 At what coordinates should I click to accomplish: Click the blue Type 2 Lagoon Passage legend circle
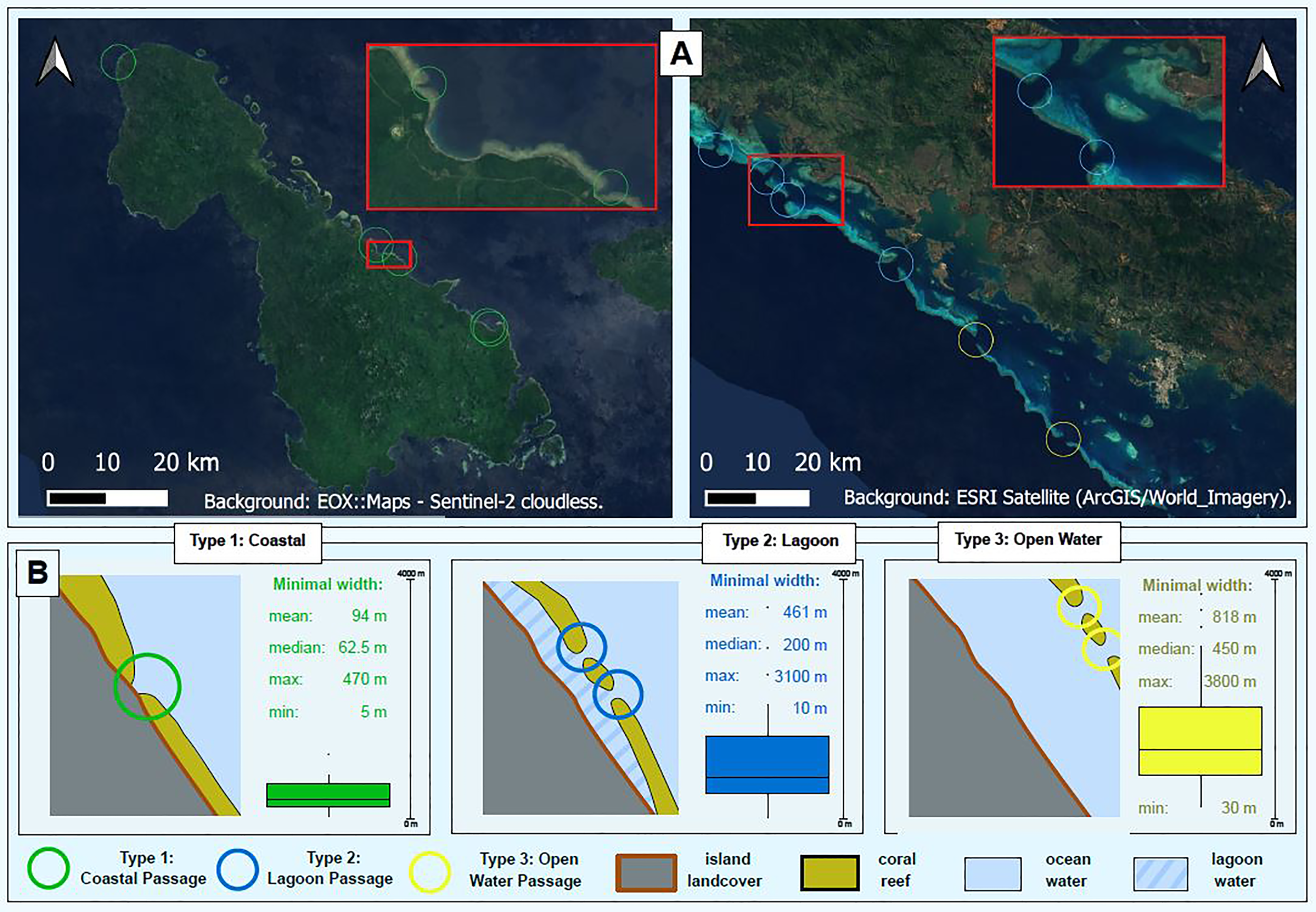pos(238,869)
